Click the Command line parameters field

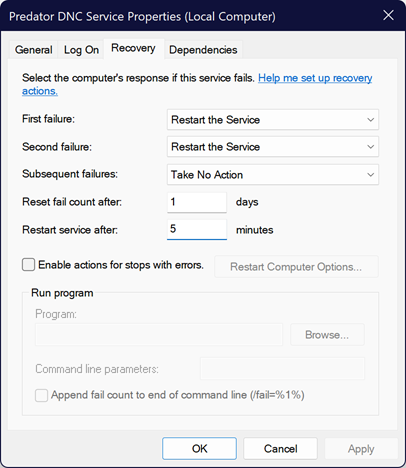point(282,369)
